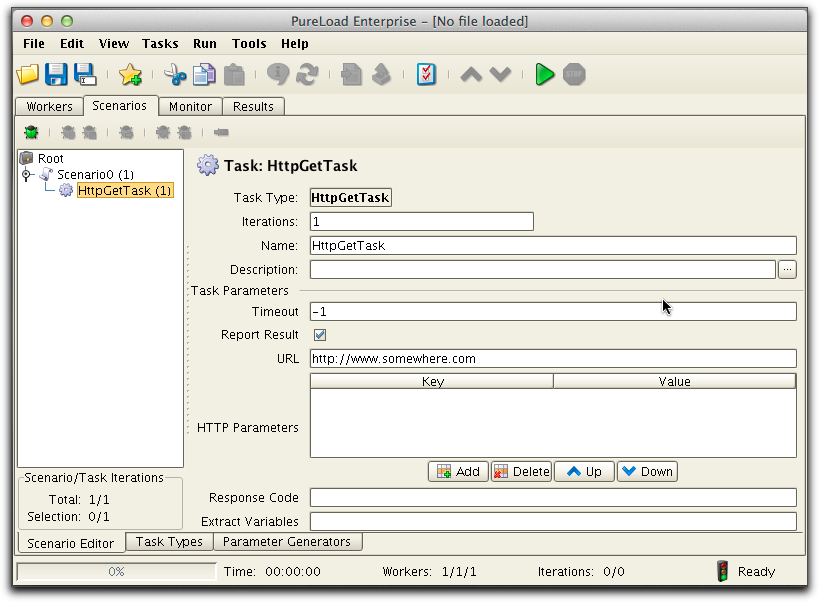This screenshot has width=819, height=602.
Task: Click the Value column header
Action: tap(674, 381)
